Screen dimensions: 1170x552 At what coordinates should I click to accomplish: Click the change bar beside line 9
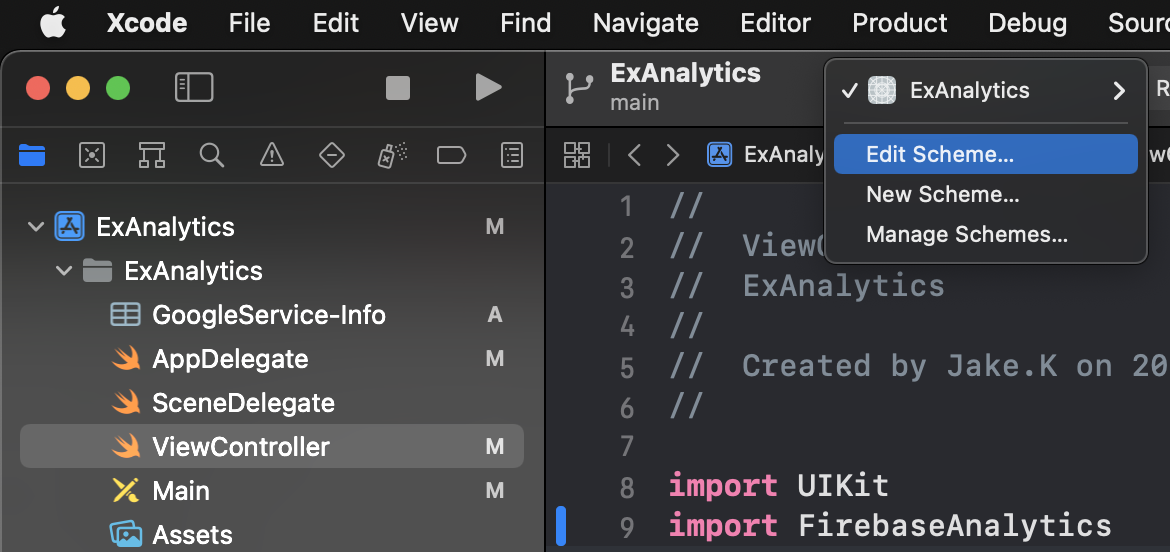pos(560,526)
